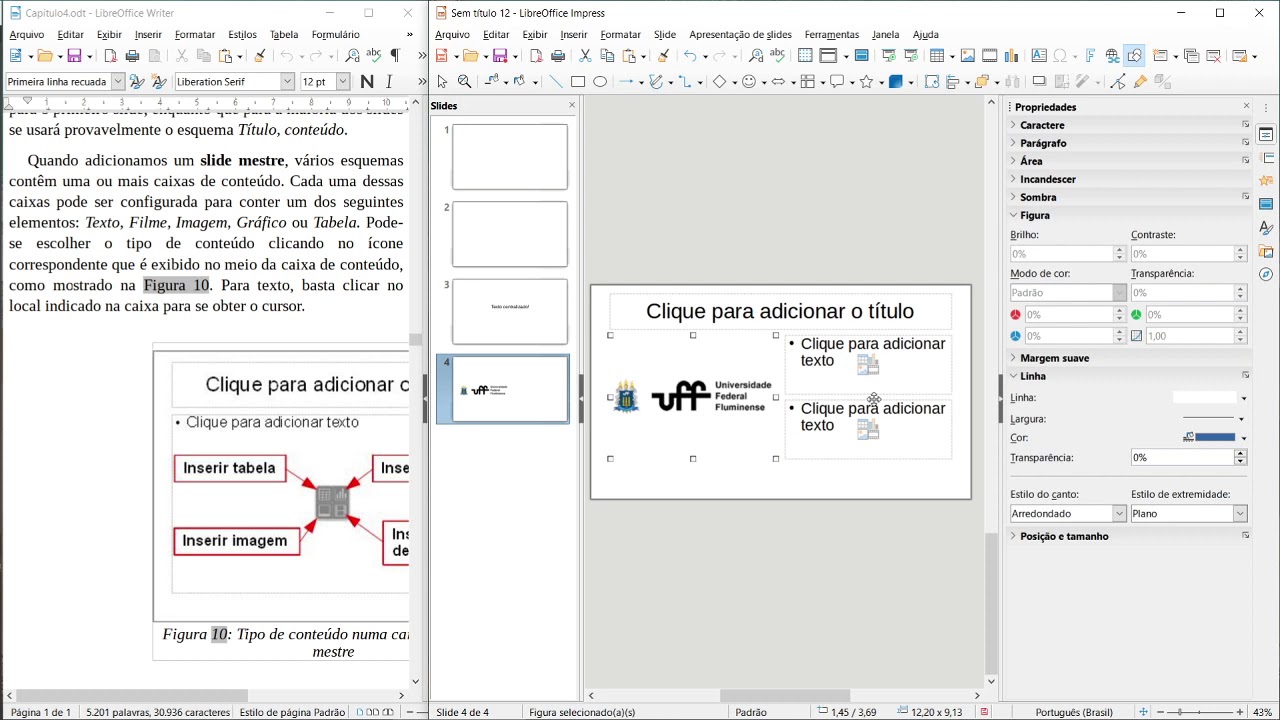Click the line Transparência 0% field
The image size is (1280, 720).
1182,457
